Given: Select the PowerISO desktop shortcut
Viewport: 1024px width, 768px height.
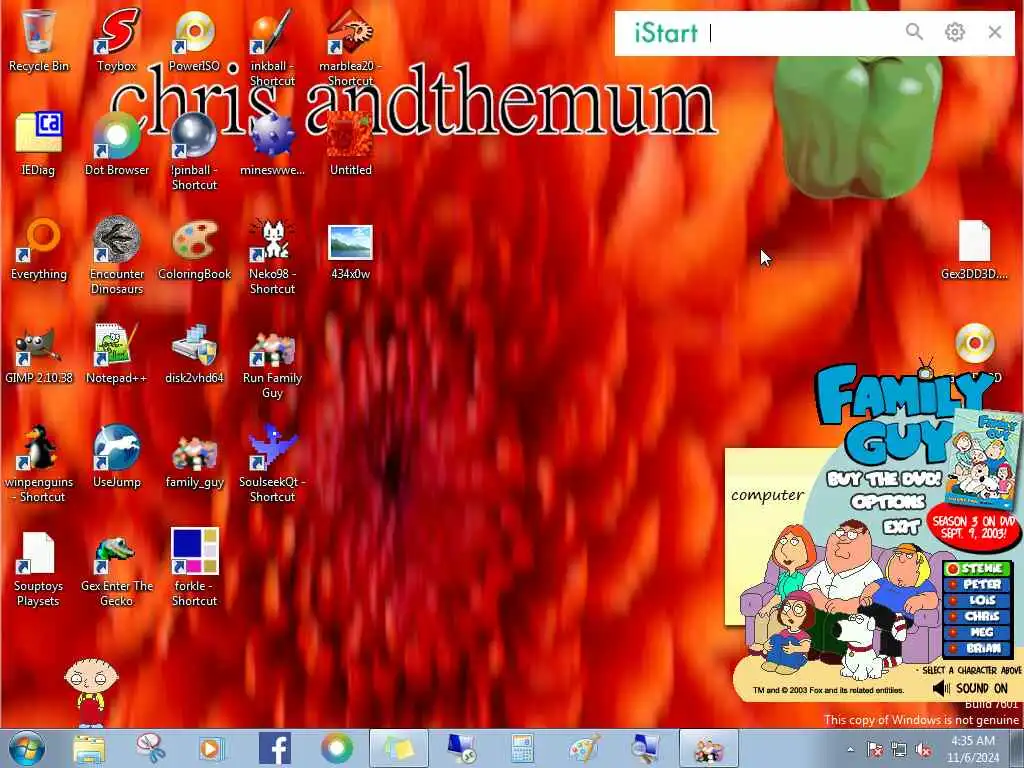Looking at the screenshot, I should pos(194,33).
